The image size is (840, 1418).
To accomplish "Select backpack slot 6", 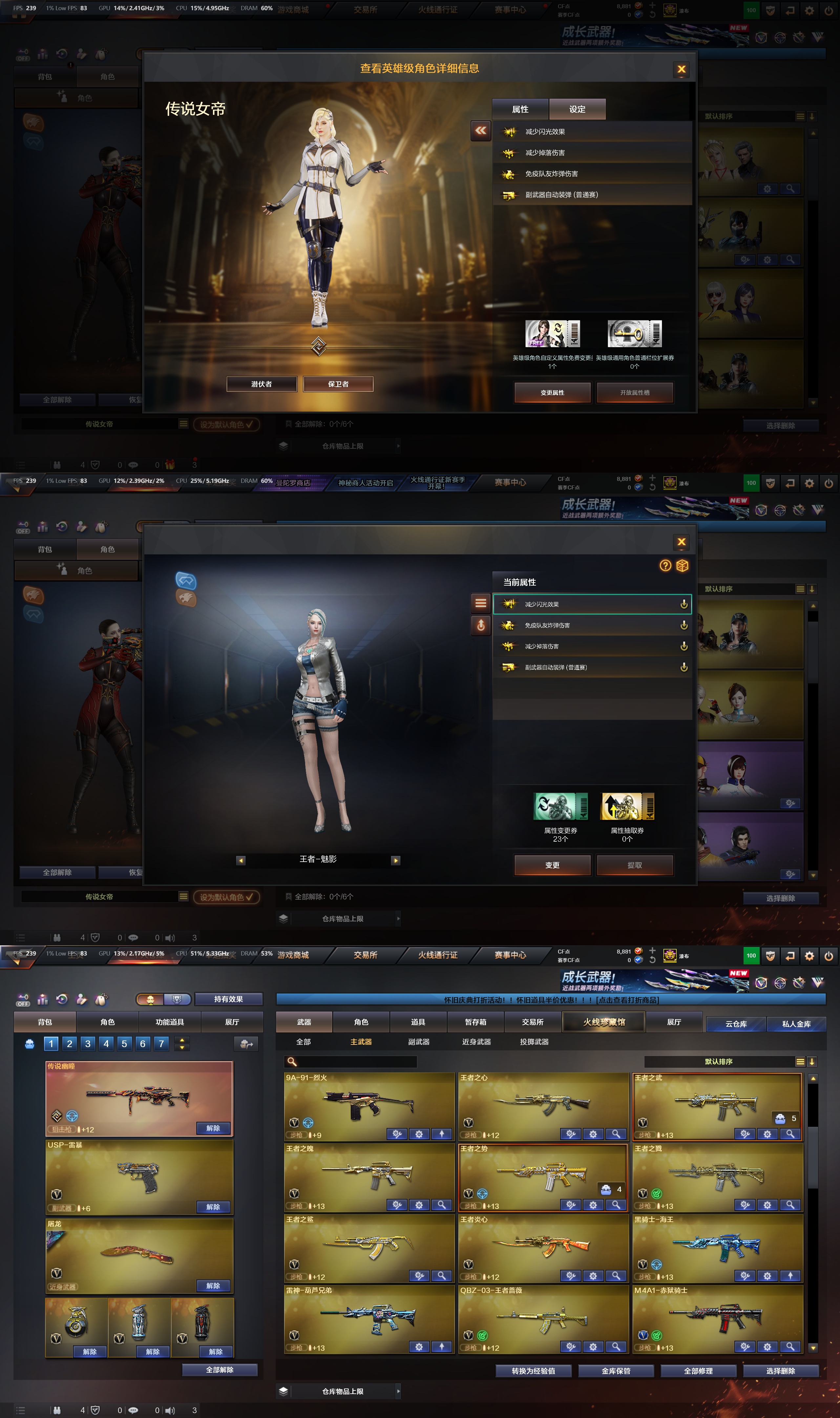I will click(143, 1043).
